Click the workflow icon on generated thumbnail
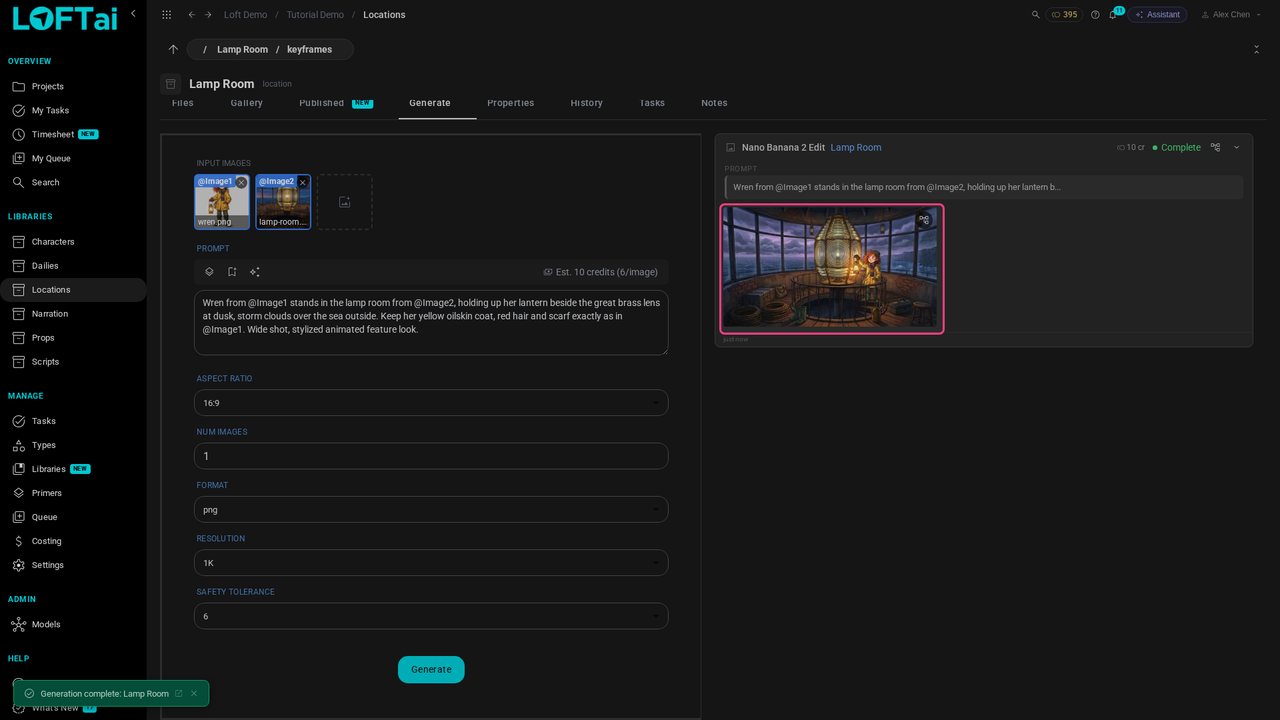1280x720 pixels. click(x=924, y=220)
